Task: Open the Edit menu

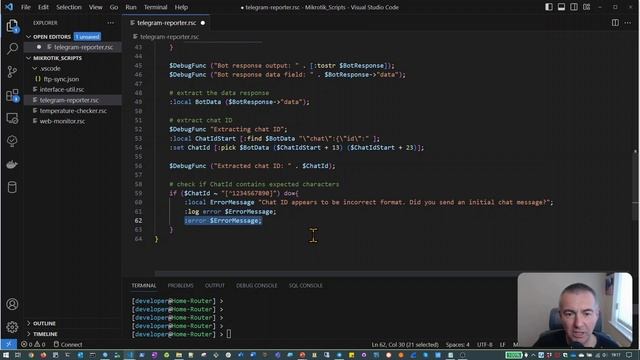Action: (x=43, y=7)
